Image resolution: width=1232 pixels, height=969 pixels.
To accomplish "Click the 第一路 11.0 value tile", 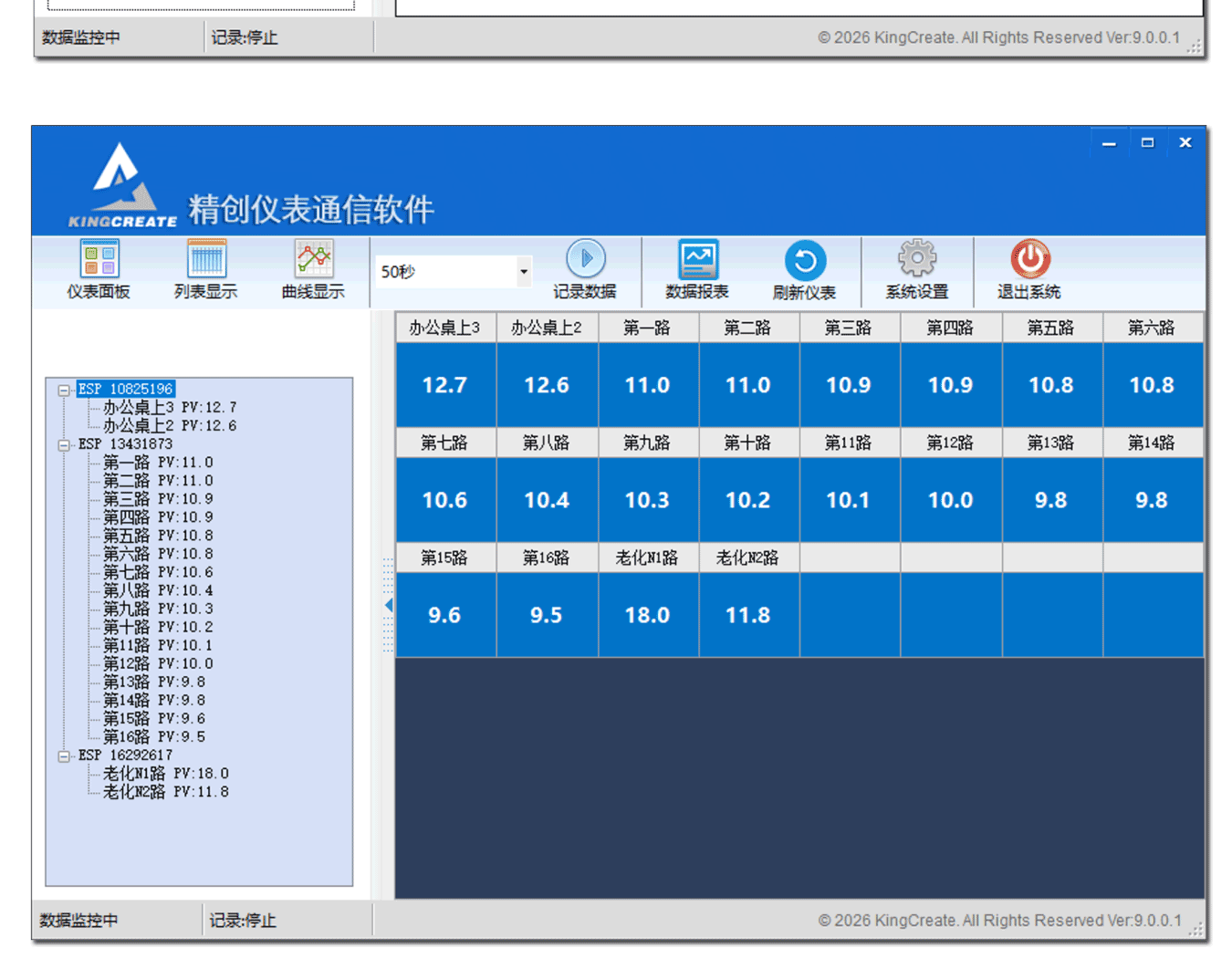I will pos(647,385).
